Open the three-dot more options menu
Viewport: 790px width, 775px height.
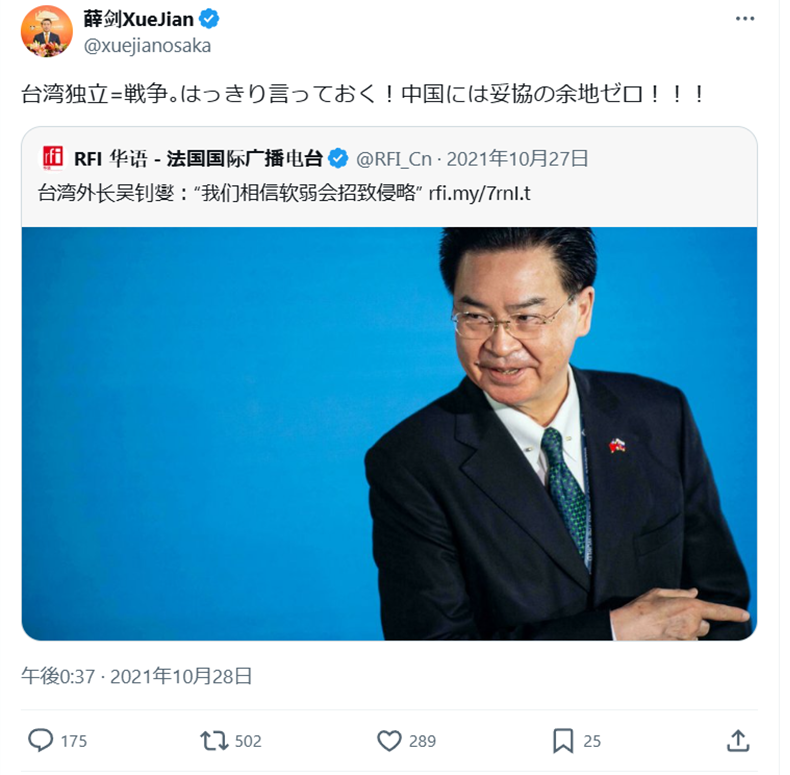coord(745,19)
